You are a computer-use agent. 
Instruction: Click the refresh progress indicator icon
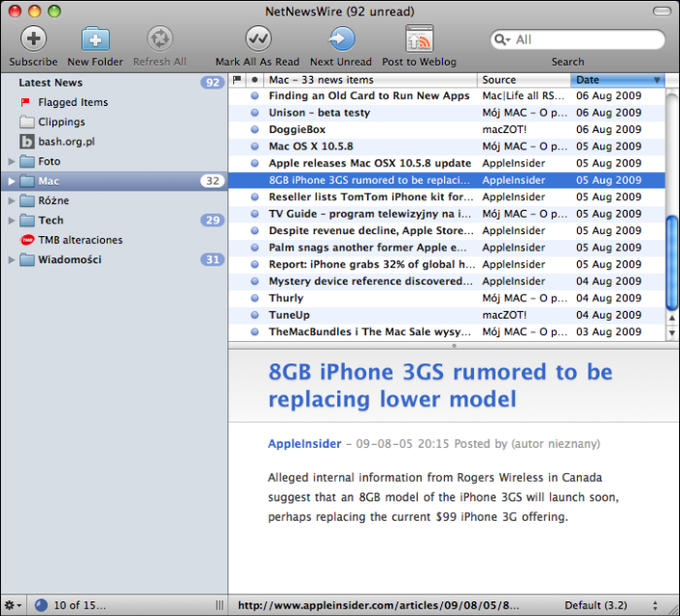pyautogui.click(x=41, y=605)
